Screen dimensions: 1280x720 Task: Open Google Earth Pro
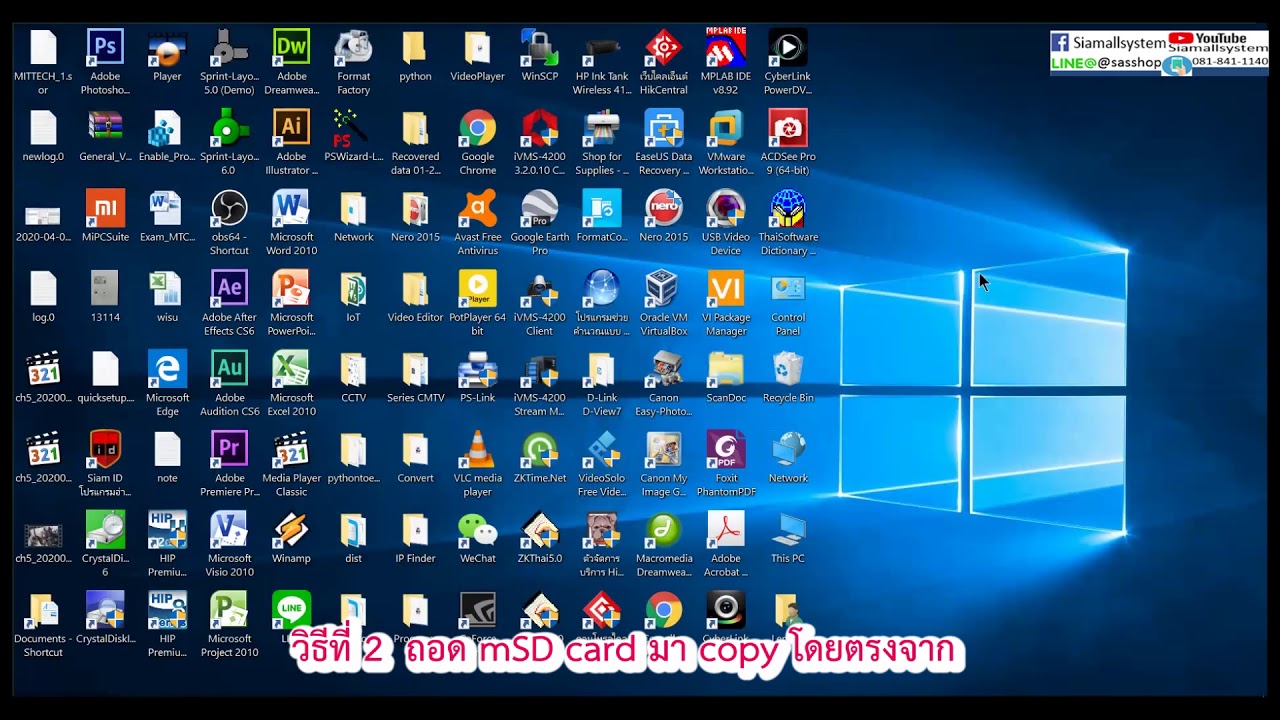click(539, 209)
